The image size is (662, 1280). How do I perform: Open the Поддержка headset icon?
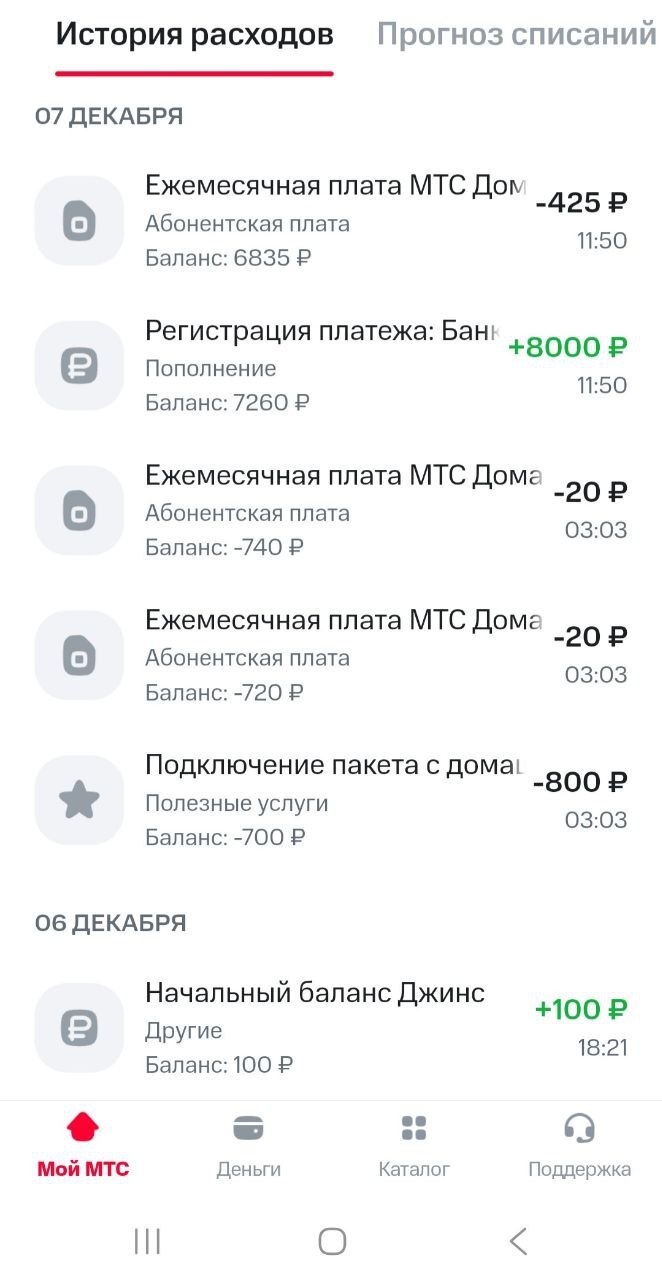pyautogui.click(x=579, y=1128)
